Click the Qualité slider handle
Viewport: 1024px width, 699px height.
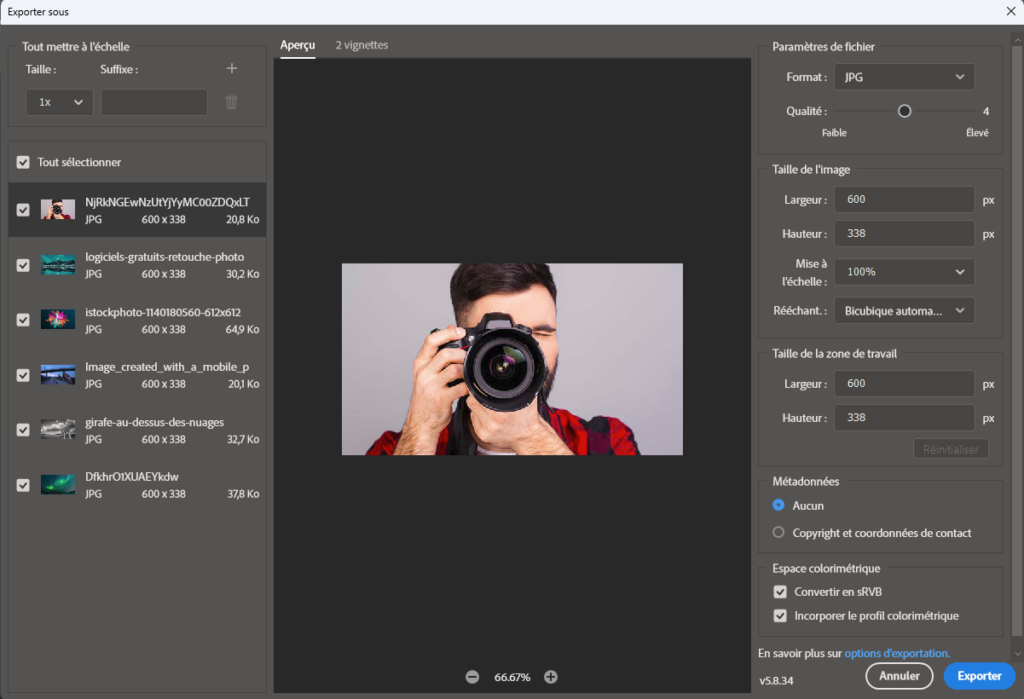905,111
